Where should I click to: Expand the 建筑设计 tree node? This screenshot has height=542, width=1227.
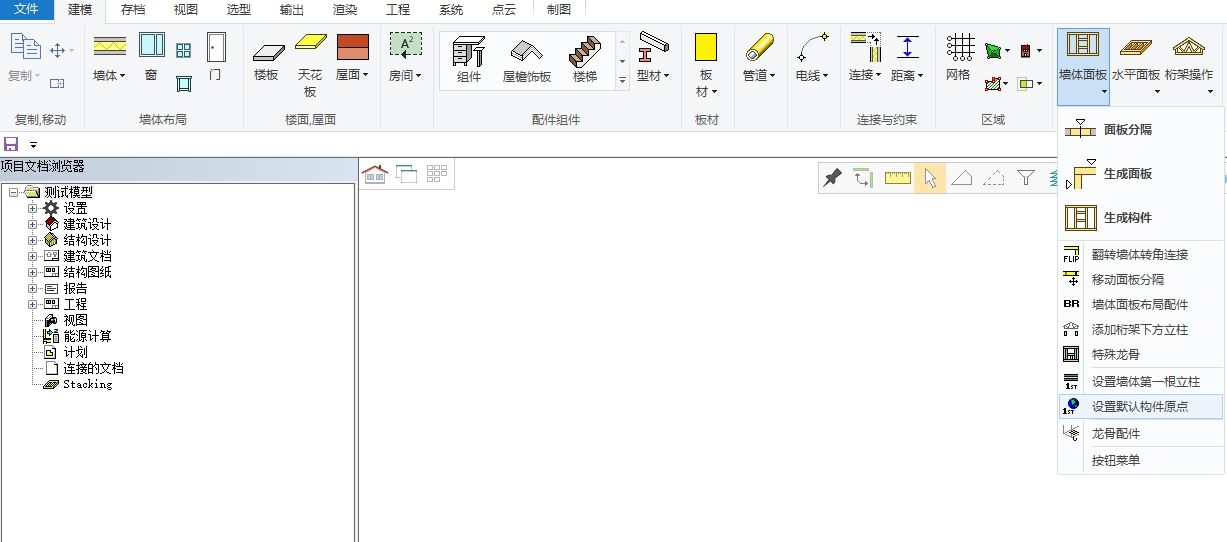pyautogui.click(x=33, y=224)
